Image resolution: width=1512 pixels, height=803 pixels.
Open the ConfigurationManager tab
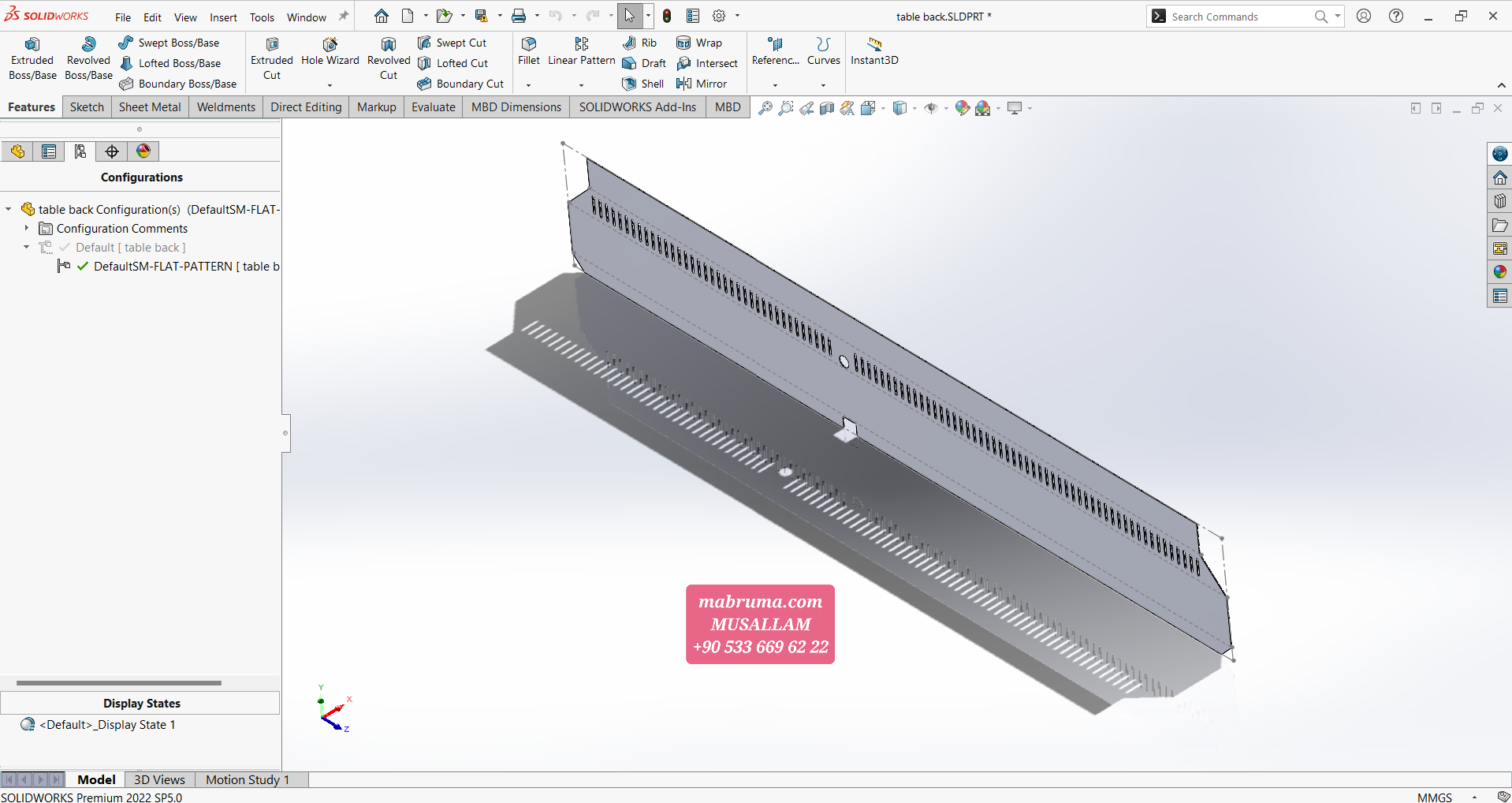tap(80, 151)
